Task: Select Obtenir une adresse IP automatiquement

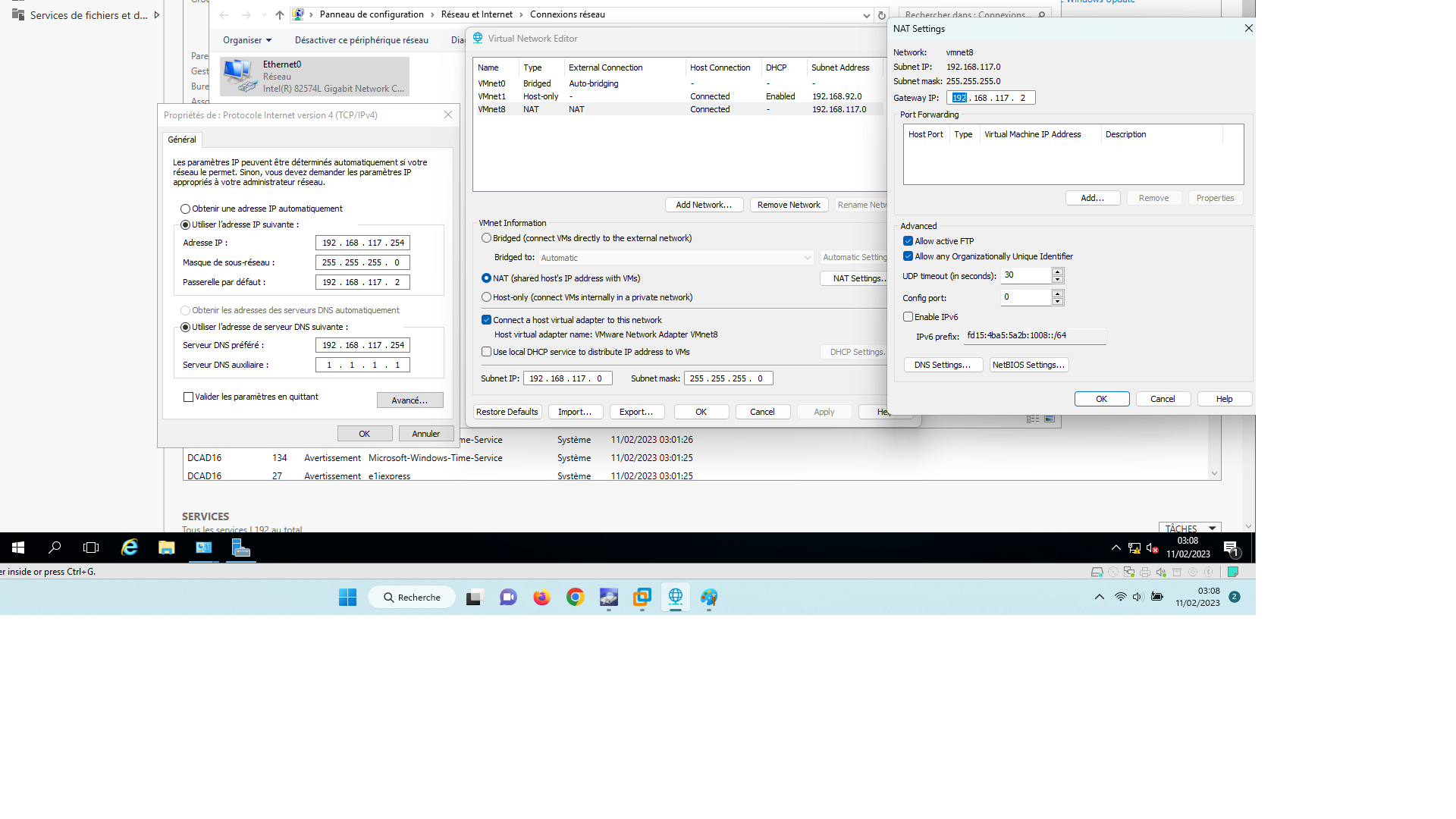Action: click(x=185, y=209)
